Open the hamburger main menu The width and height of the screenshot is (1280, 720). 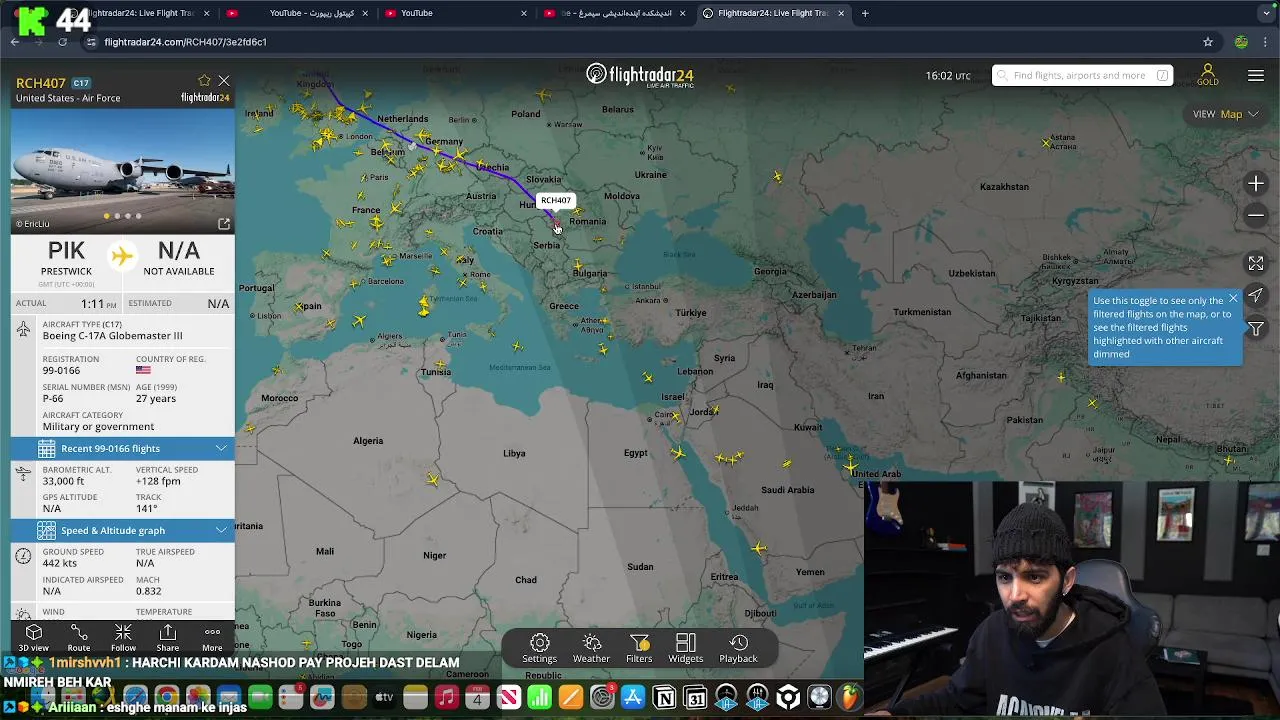coord(1256,76)
